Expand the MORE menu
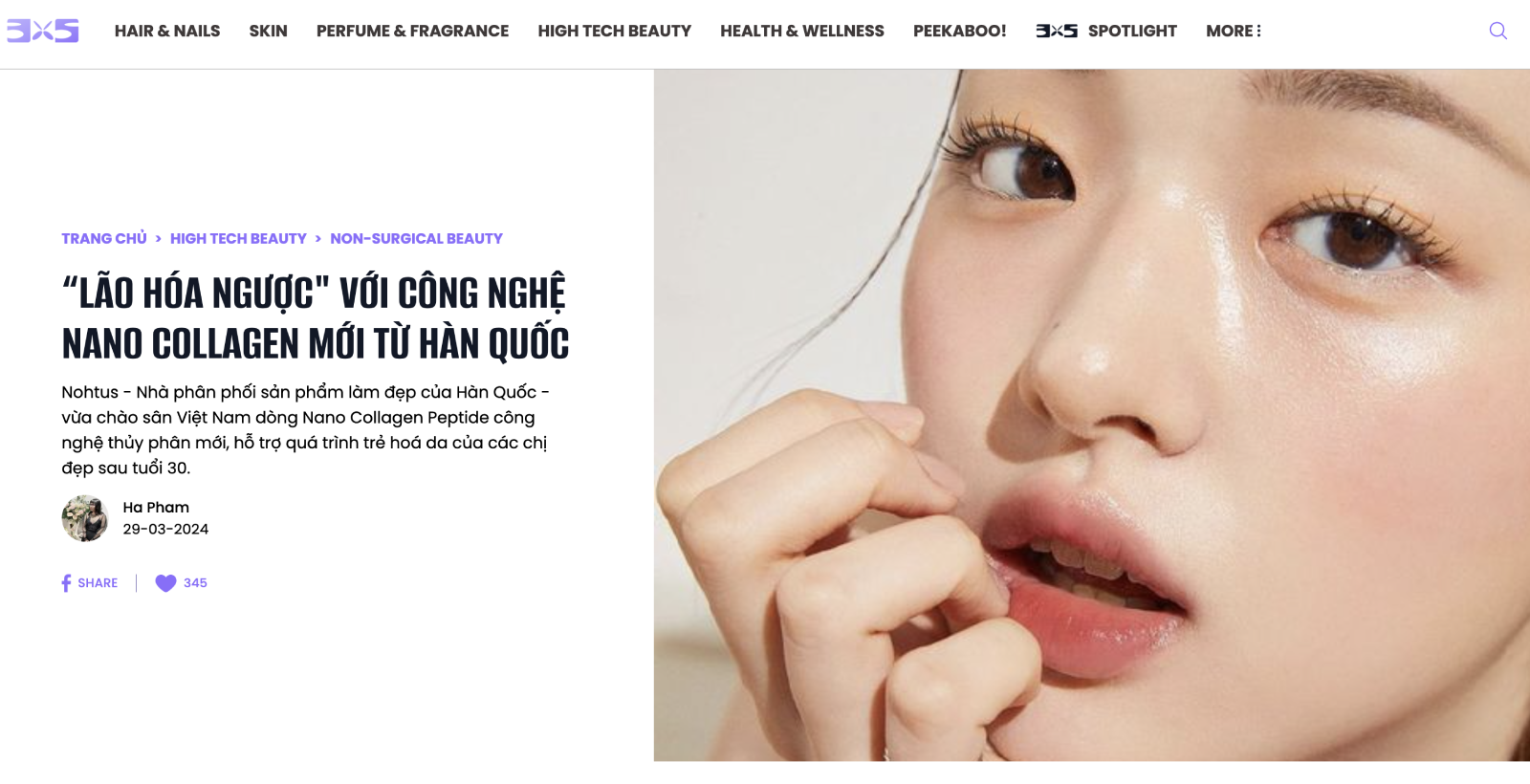1530x784 pixels. click(x=1234, y=31)
